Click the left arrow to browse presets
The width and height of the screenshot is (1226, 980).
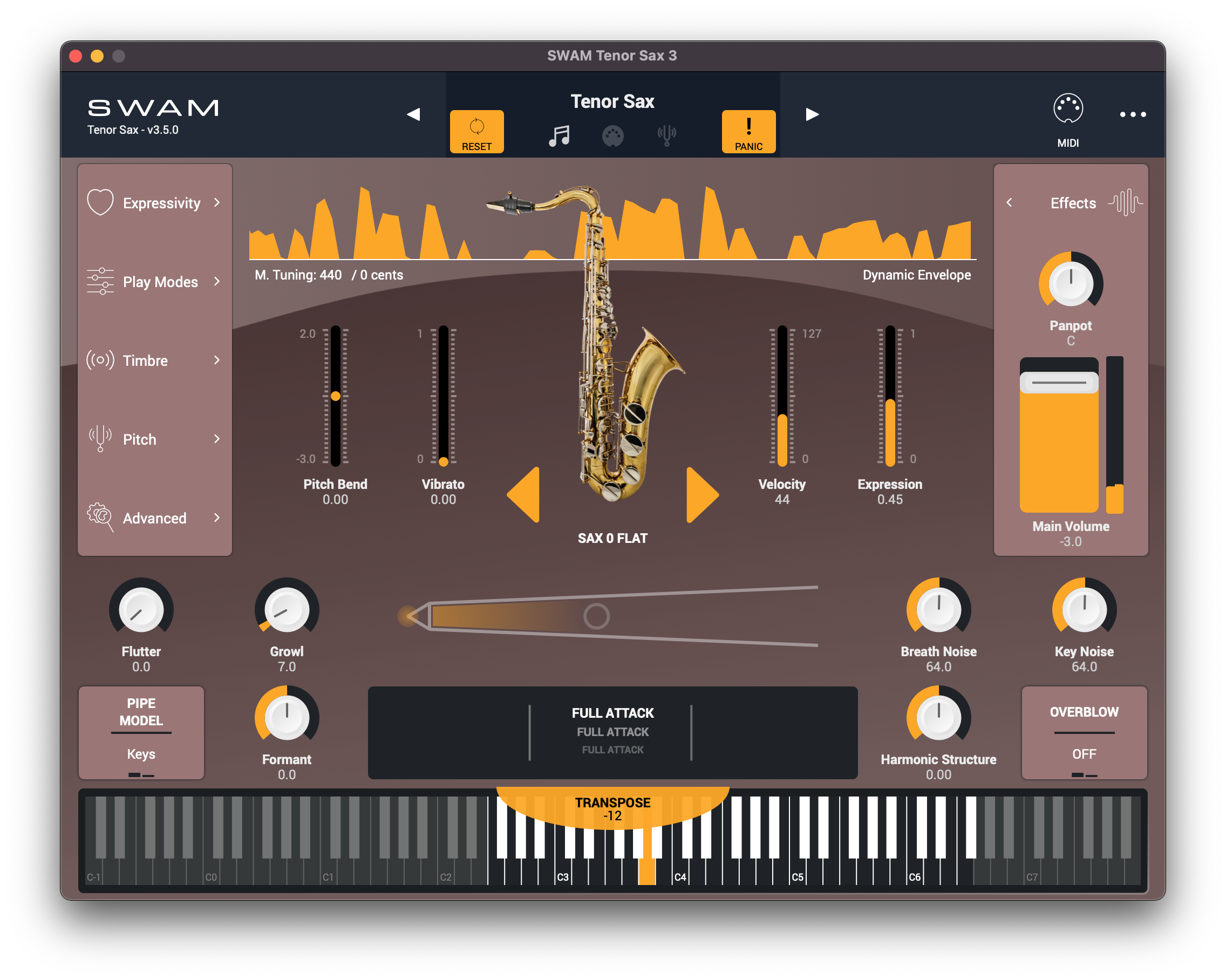[x=415, y=113]
